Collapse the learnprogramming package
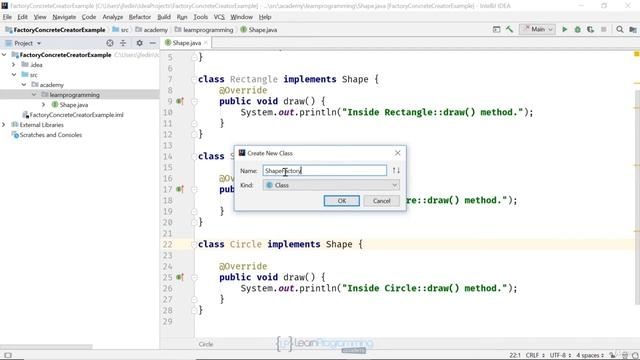 point(33,95)
